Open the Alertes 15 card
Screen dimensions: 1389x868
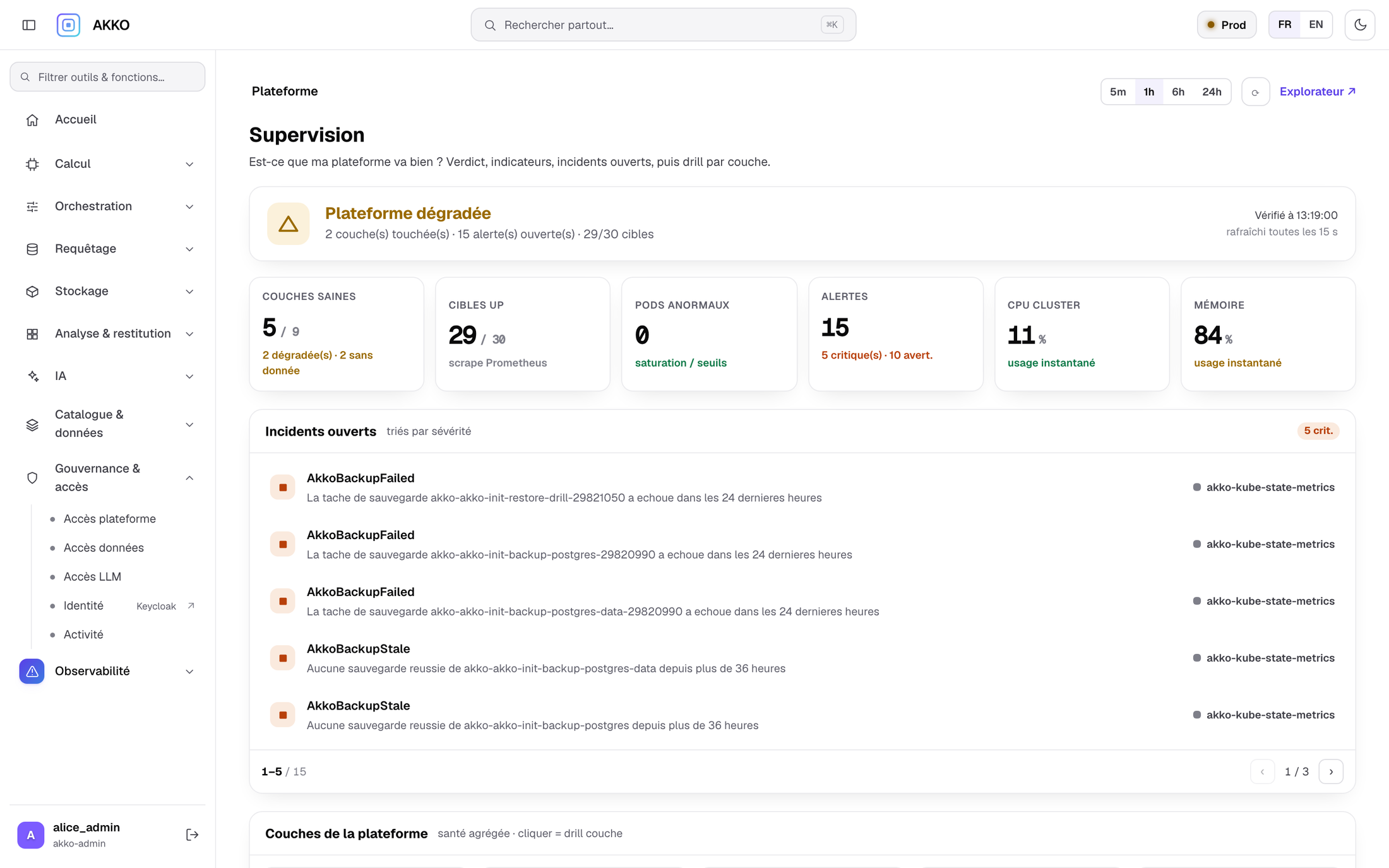896,334
